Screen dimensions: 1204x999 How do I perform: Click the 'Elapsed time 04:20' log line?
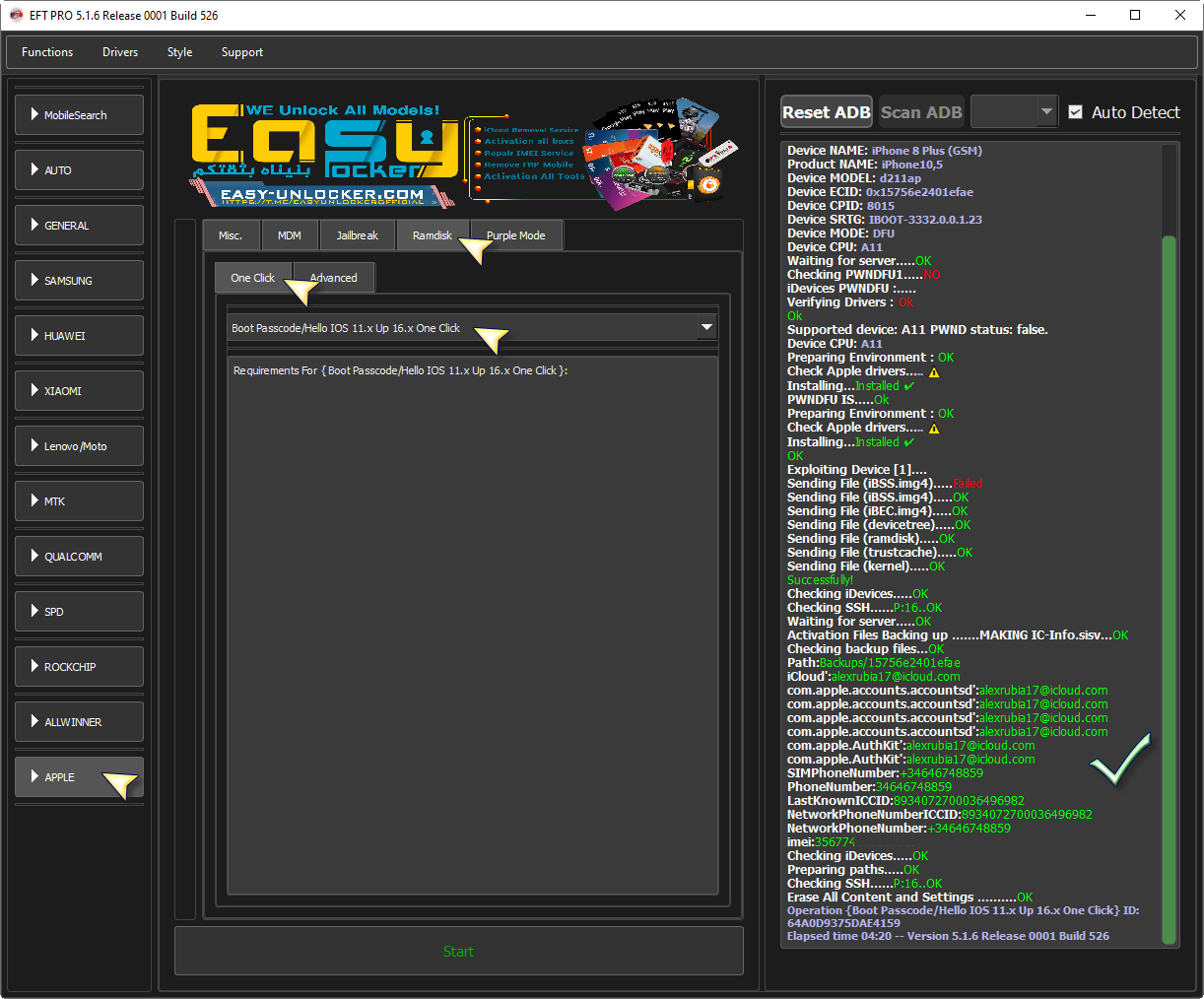948,936
